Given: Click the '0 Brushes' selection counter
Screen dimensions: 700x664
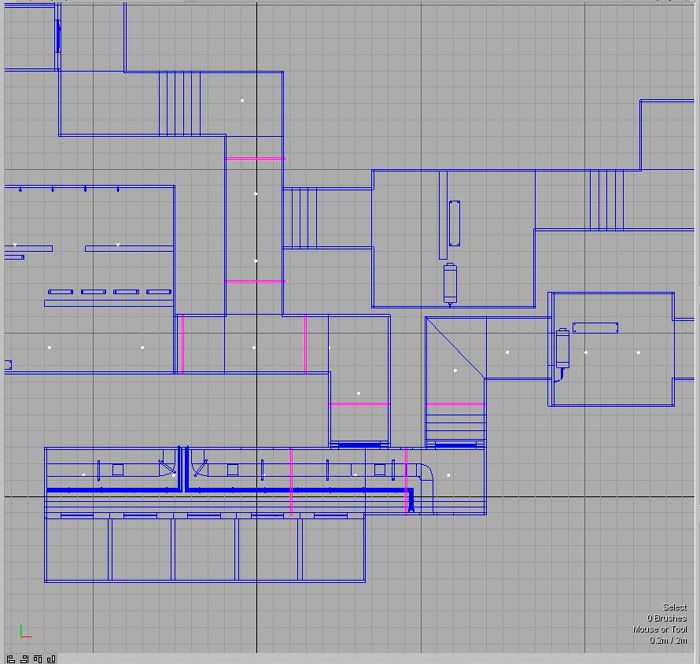Looking at the screenshot, I should [x=666, y=618].
